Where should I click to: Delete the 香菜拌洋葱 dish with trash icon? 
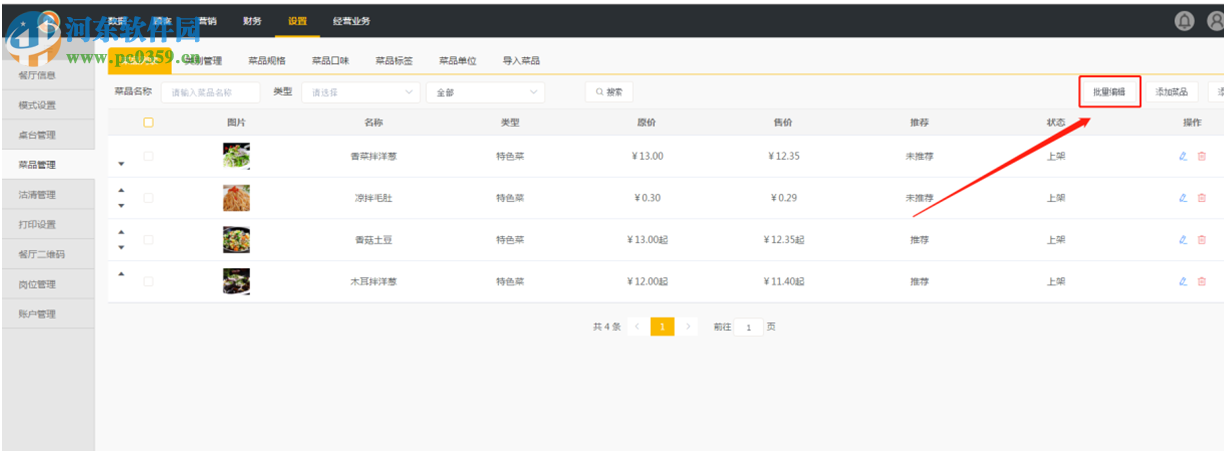coord(1202,156)
